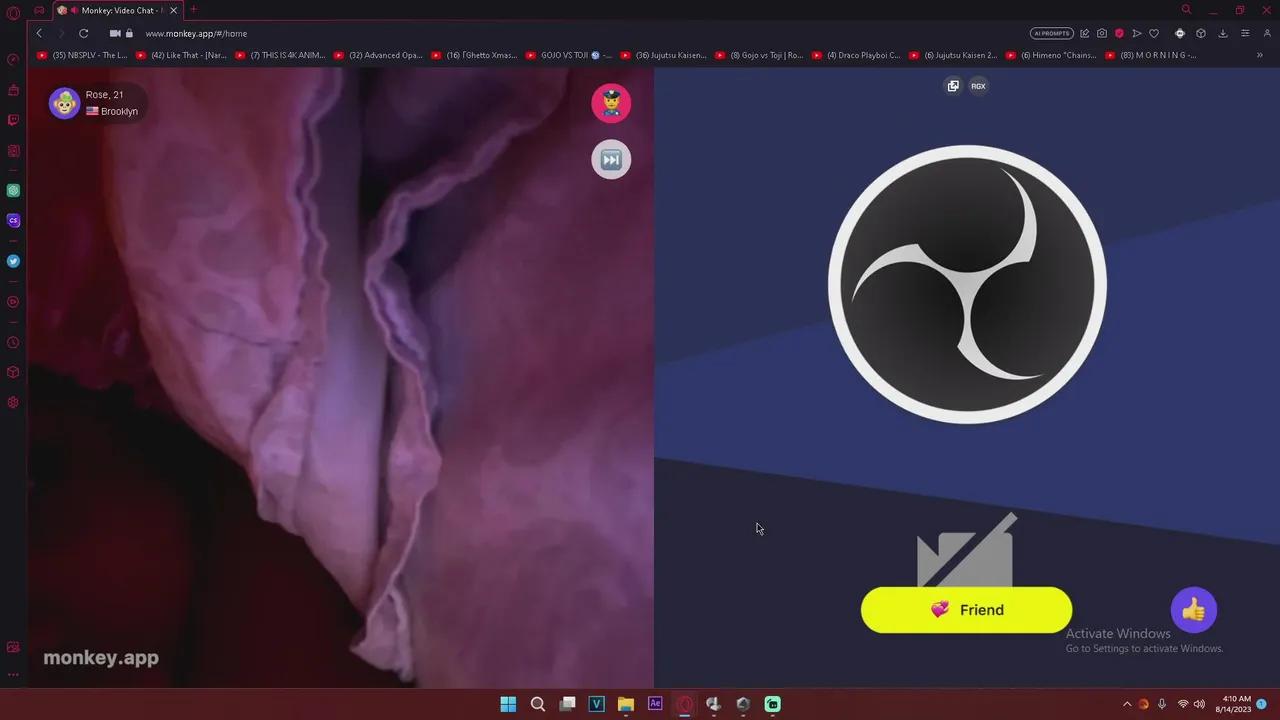
Task: Open bookmark '(42) Like That - [Nar...'
Action: (181, 55)
